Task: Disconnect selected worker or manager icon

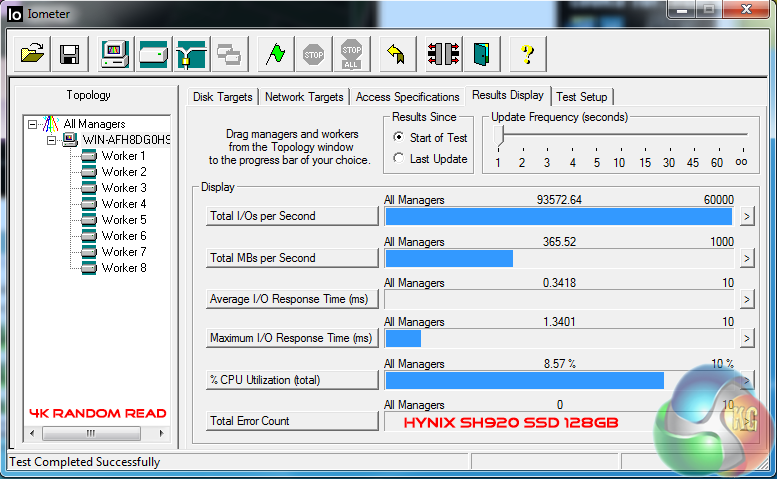Action: click(x=444, y=53)
